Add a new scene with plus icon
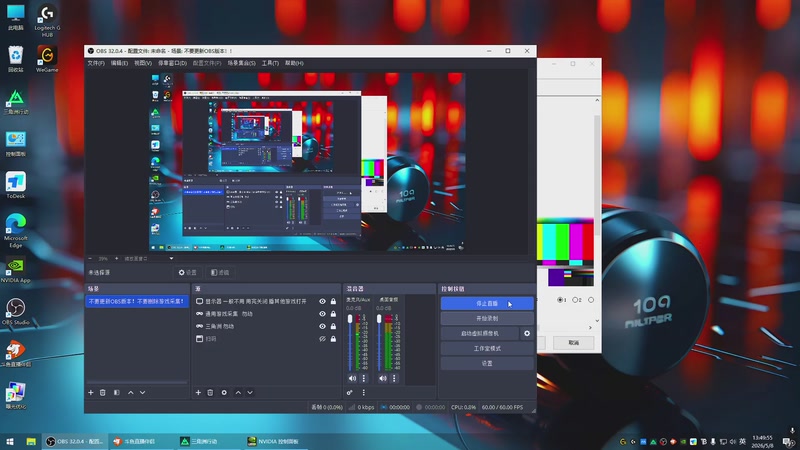 point(91,392)
